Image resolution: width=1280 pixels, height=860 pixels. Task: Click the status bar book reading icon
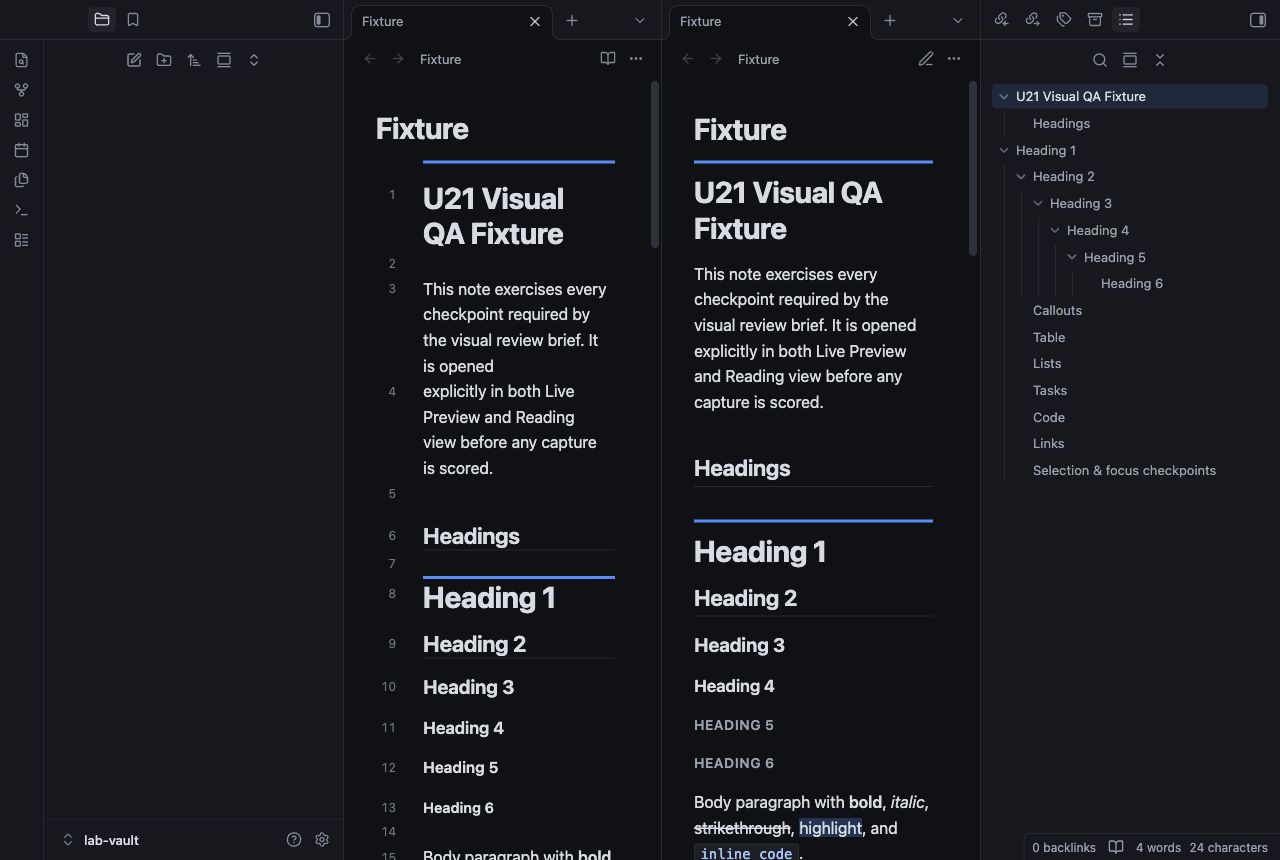[x=1116, y=847]
